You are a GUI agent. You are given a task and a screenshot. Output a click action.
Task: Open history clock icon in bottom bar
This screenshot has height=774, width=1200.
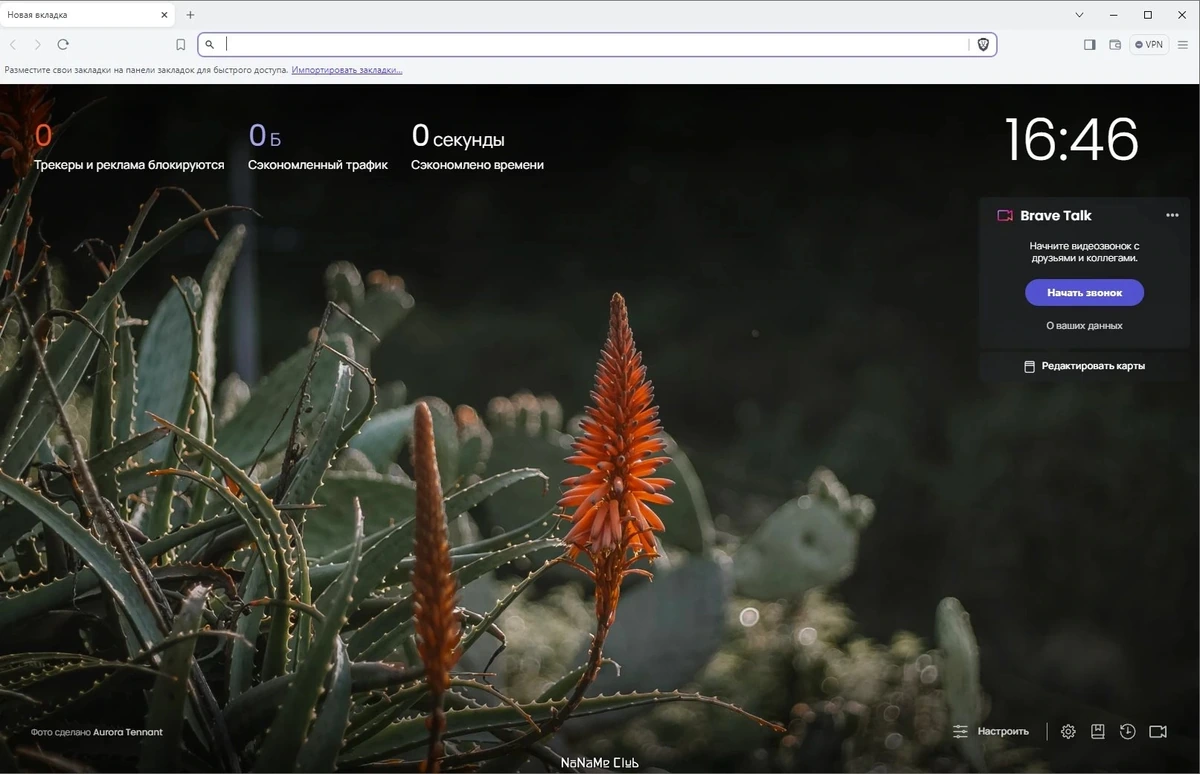[x=1127, y=731]
